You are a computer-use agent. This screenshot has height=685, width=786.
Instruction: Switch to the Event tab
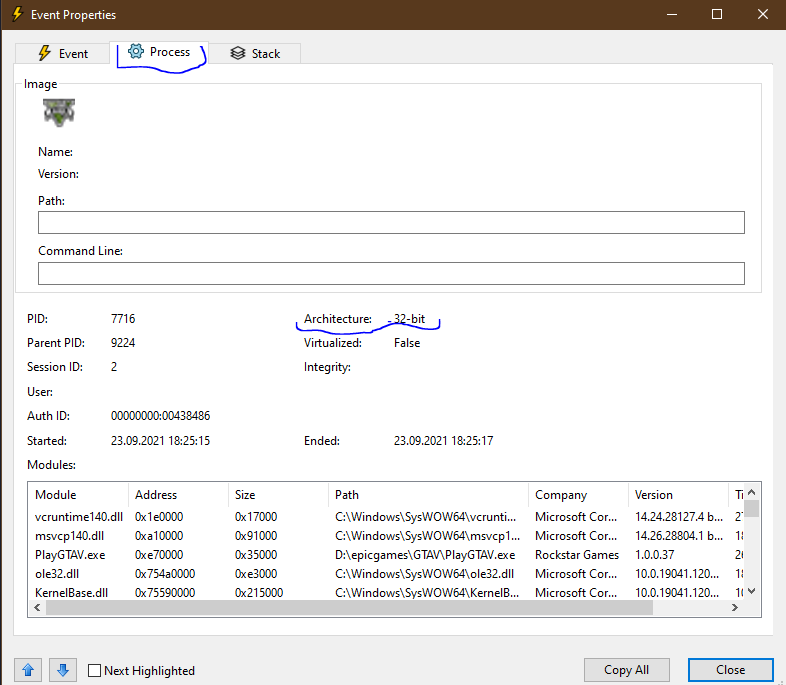point(63,53)
